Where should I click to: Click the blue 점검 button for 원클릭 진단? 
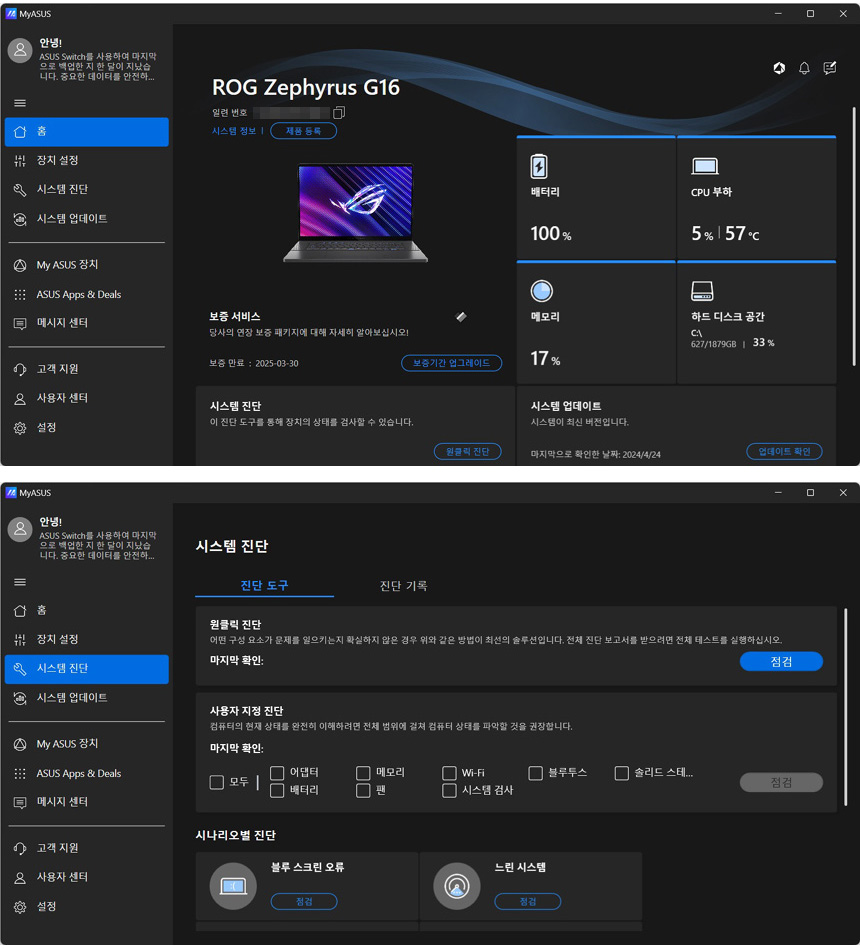(781, 662)
